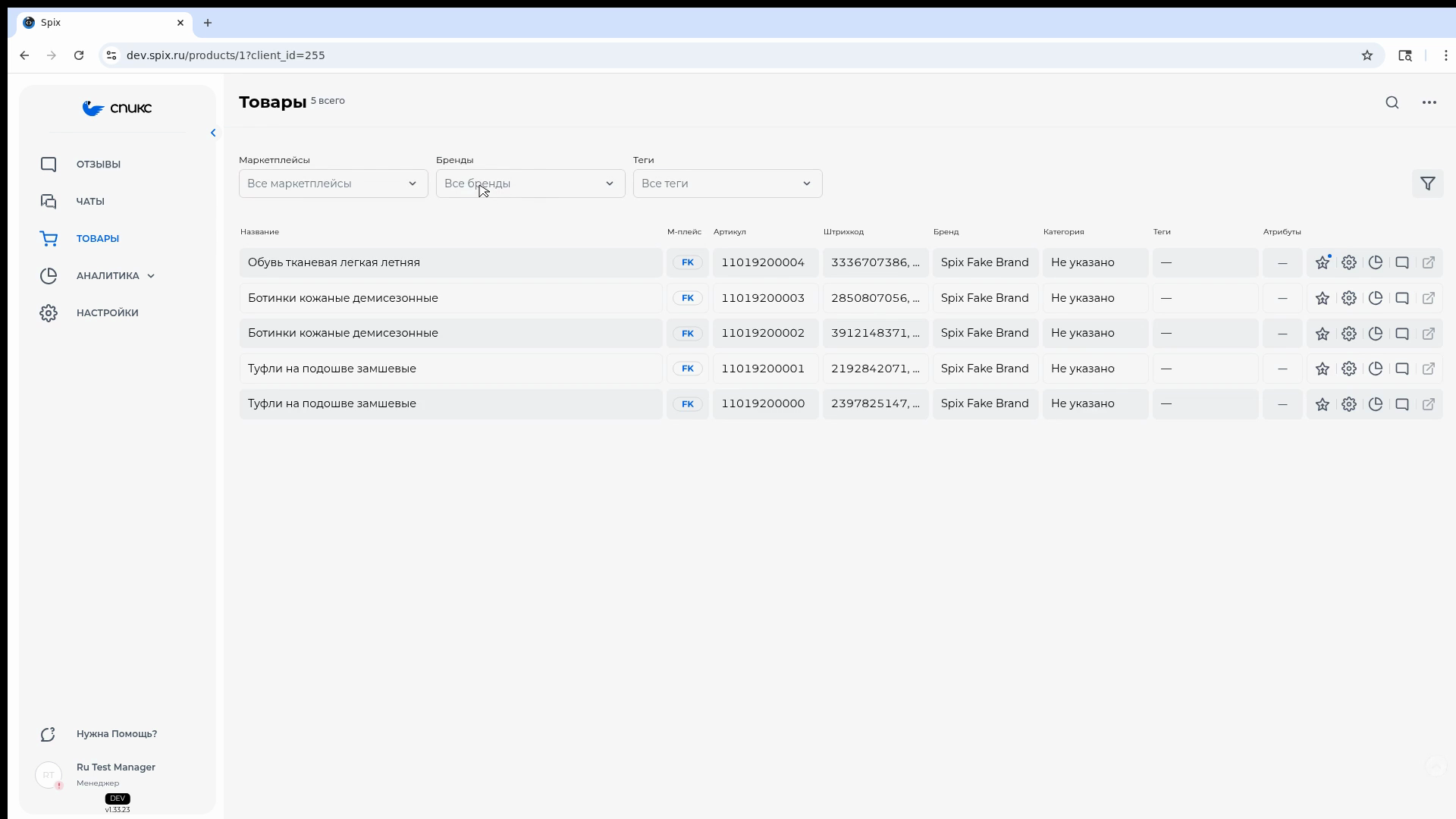Screen dimensions: 1456x819
Task: Click the star icon for article 11019200001
Action: (x=1323, y=369)
